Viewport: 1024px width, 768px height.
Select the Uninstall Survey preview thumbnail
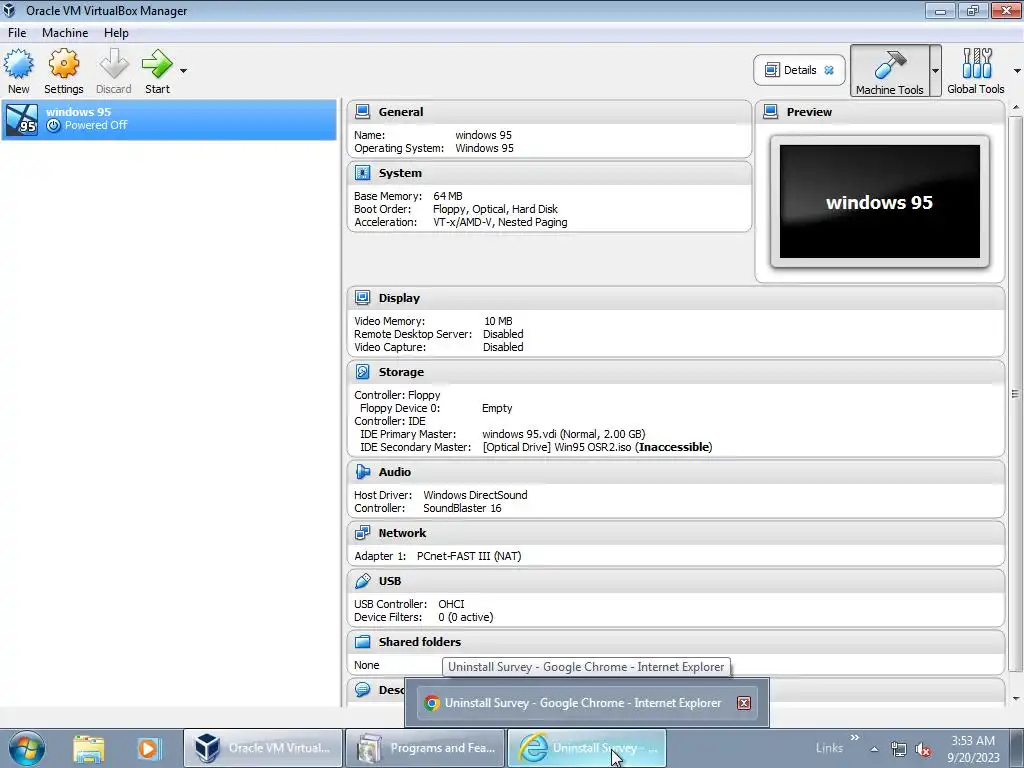tap(586, 703)
